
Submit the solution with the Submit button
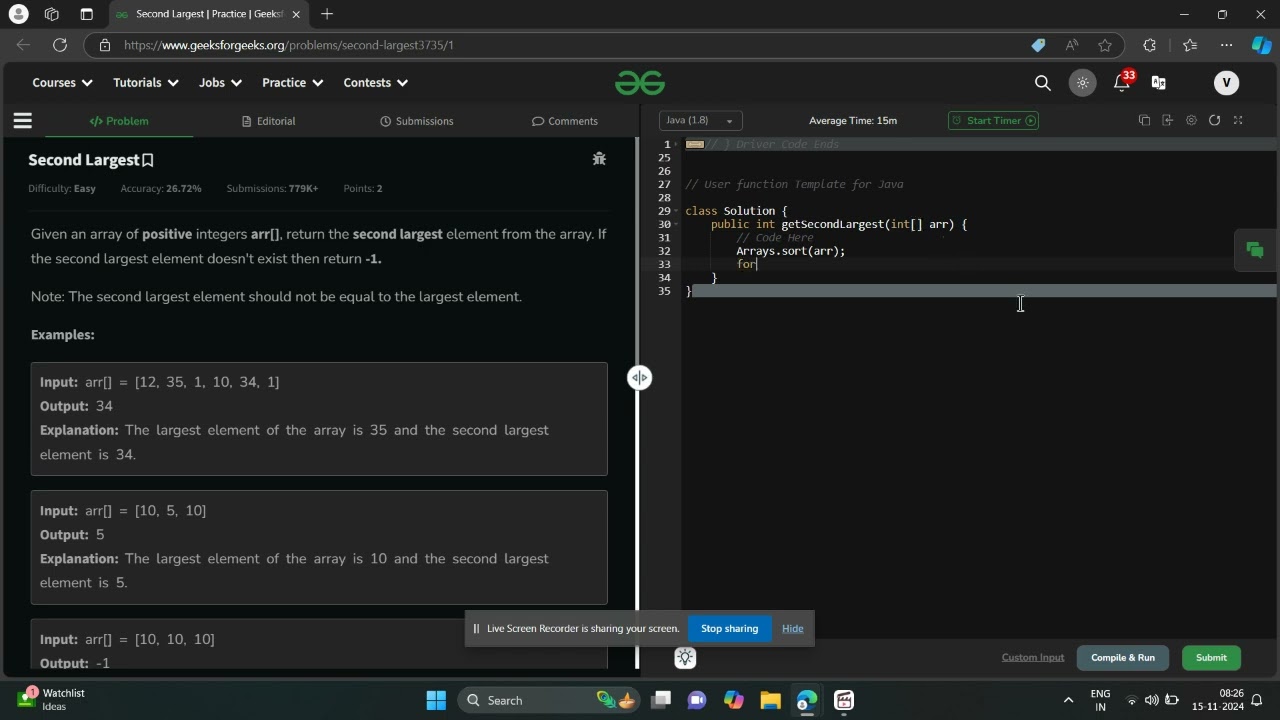1211,657
